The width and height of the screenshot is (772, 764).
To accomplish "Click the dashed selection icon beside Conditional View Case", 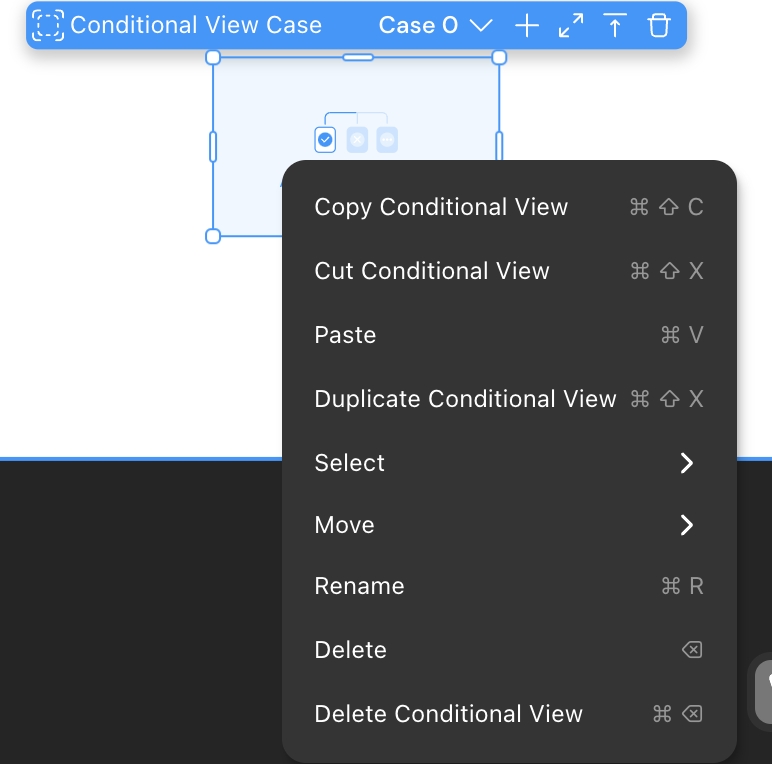I will 48,26.
